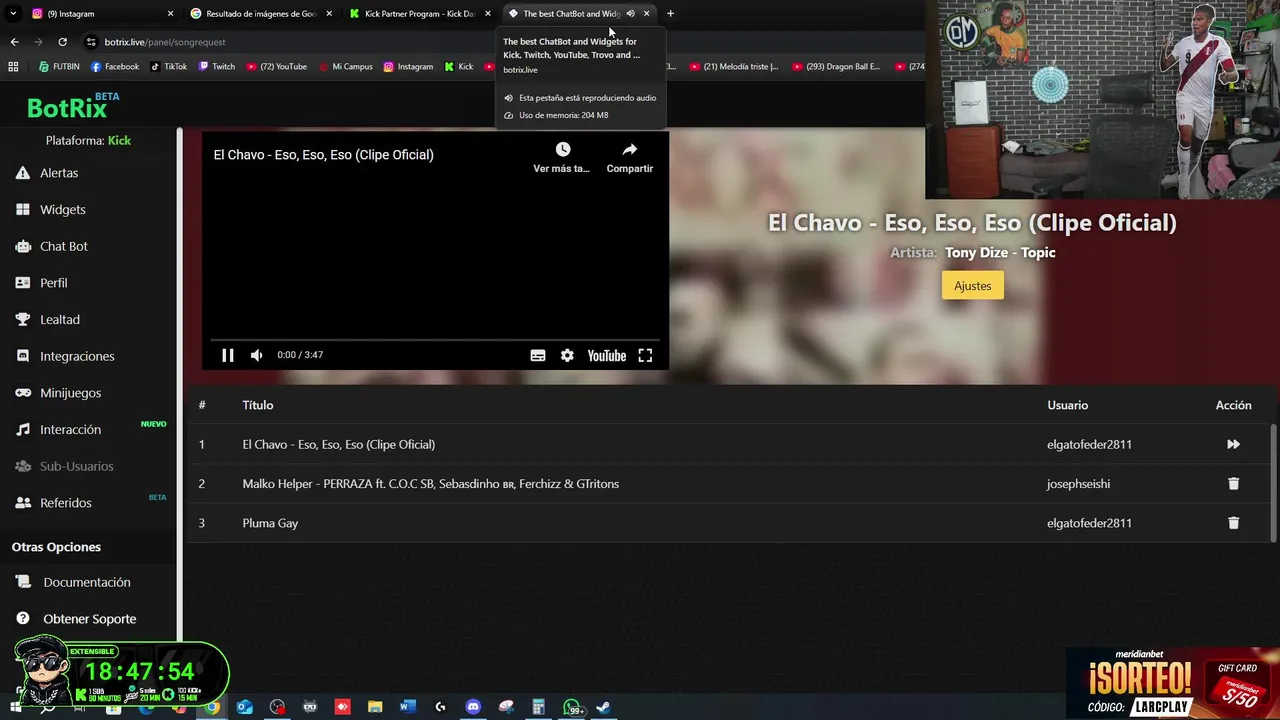Image resolution: width=1280 pixels, height=720 pixels.
Task: Open Outlook from the taskbar
Action: point(244,707)
